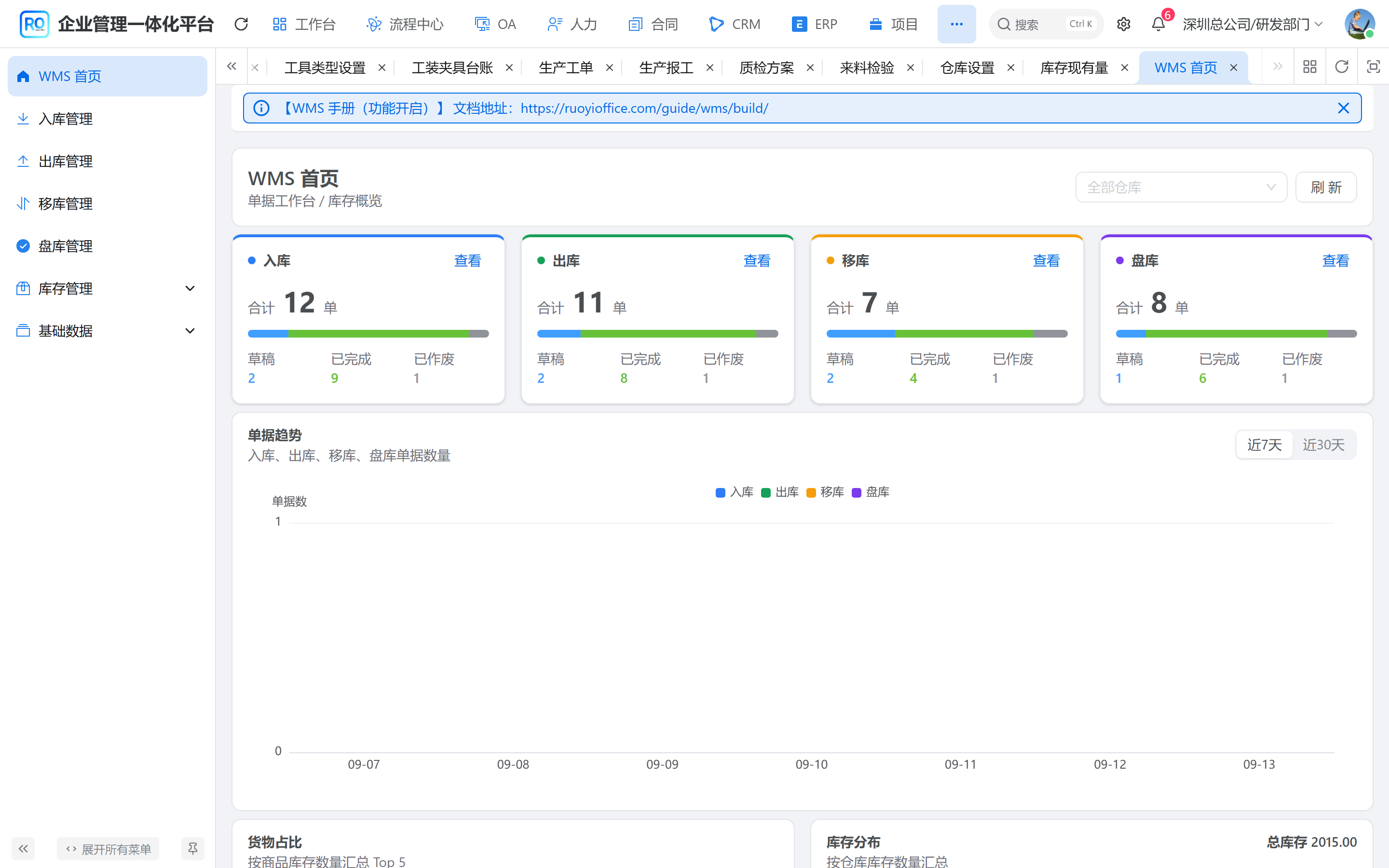This screenshot has width=1389, height=868.
Task: Click the 刷新 button
Action: click(1326, 187)
